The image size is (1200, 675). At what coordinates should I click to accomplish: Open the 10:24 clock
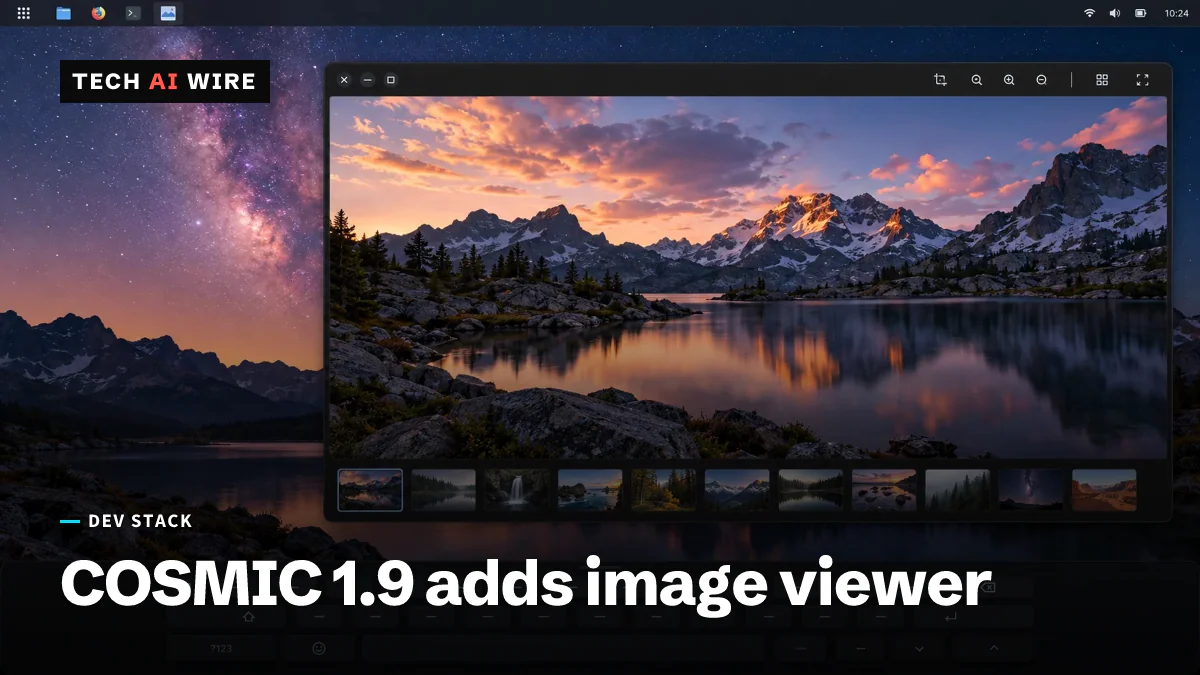(1177, 13)
